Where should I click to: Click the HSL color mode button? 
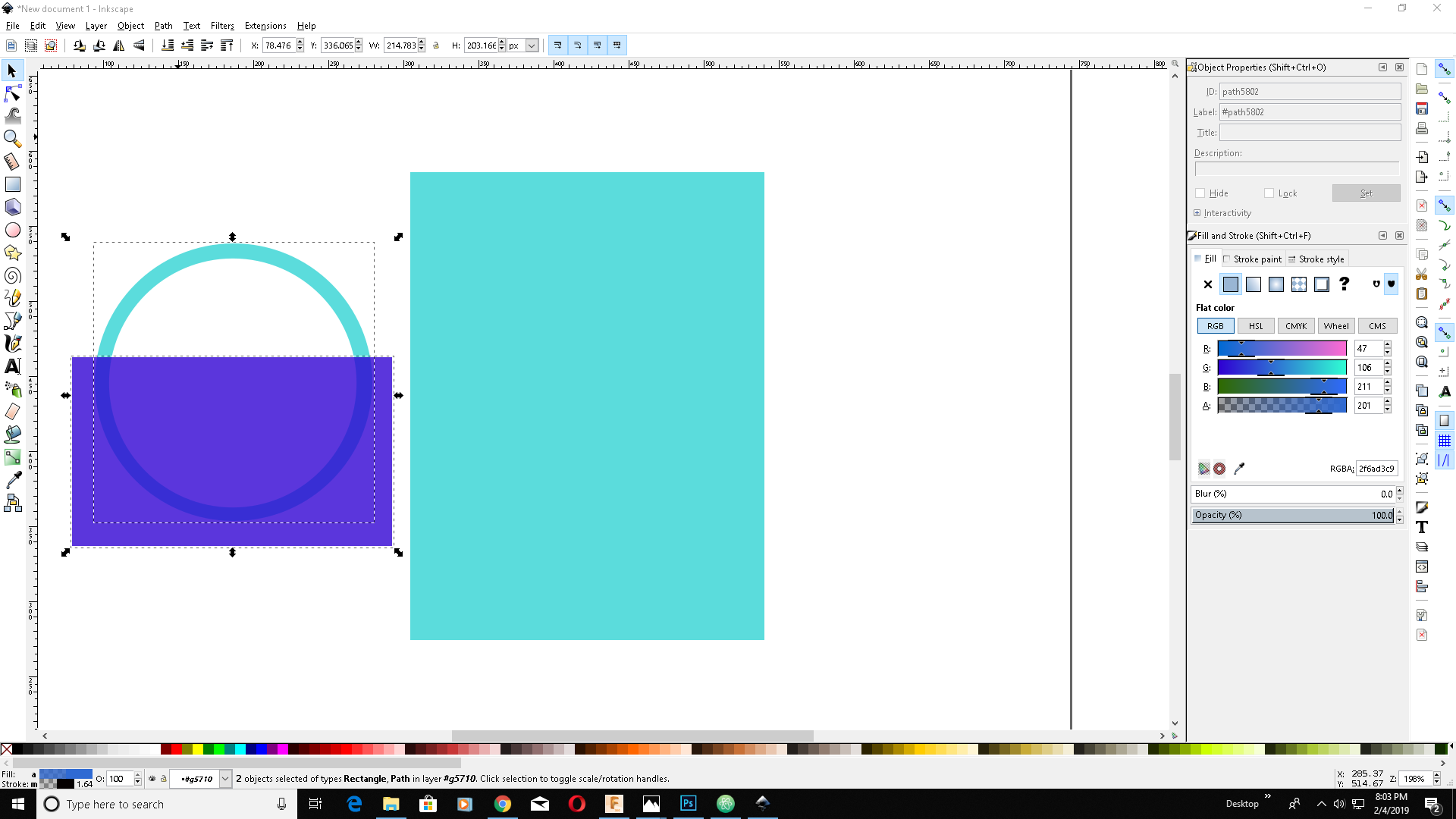coord(1256,326)
